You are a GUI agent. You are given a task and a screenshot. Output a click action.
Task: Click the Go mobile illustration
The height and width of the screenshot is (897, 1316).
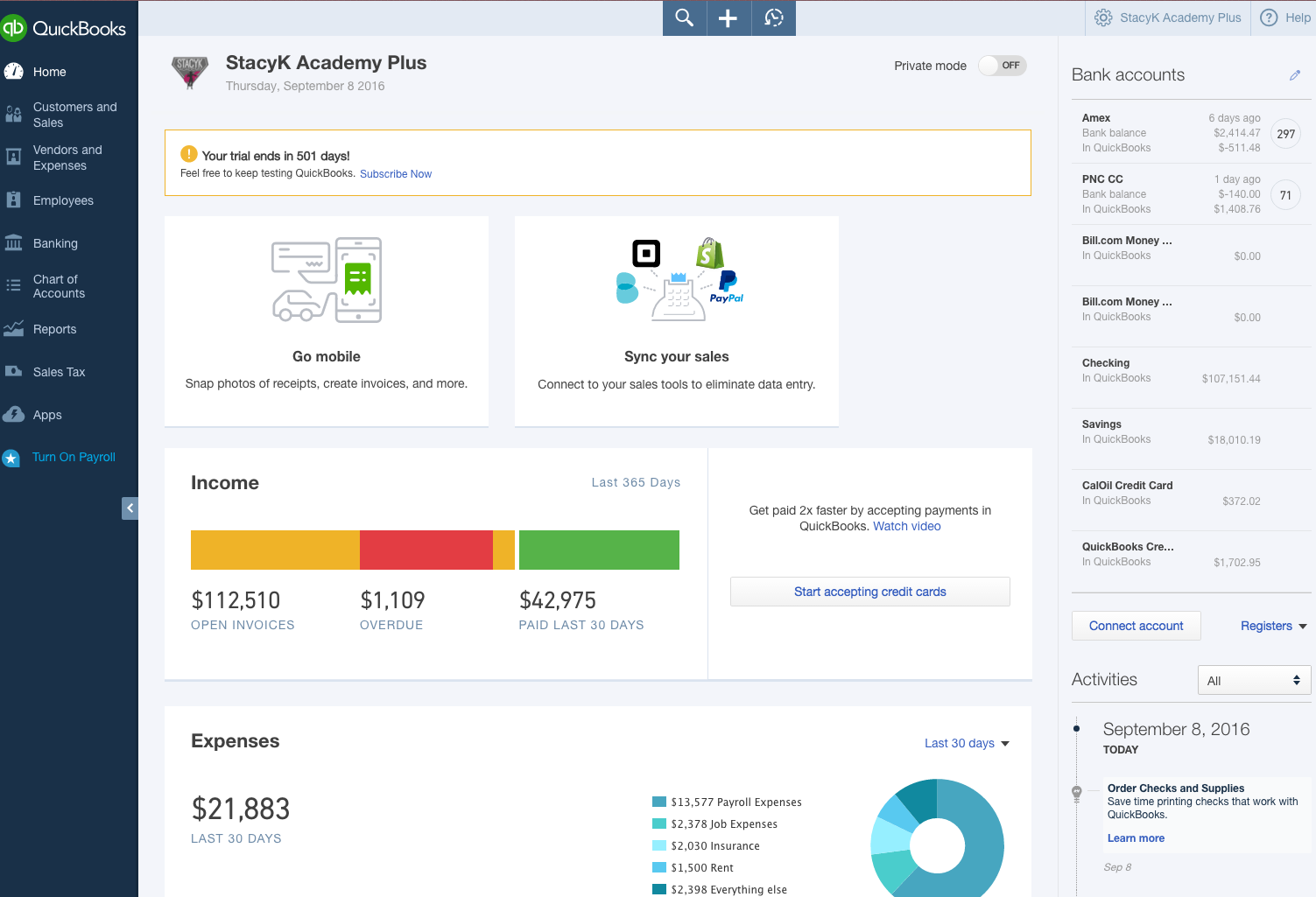coord(327,280)
